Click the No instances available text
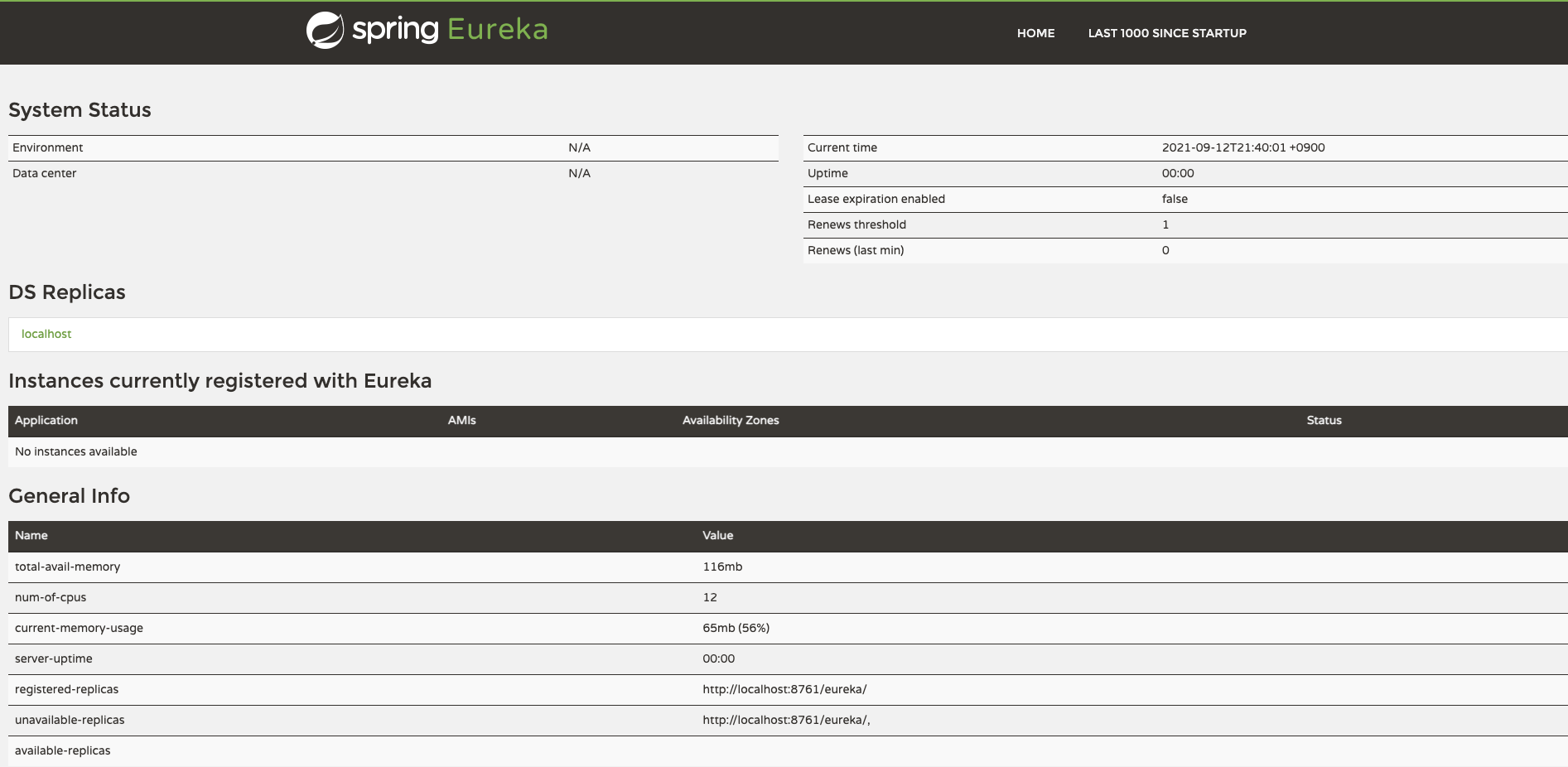The width and height of the screenshot is (1568, 767). click(76, 451)
